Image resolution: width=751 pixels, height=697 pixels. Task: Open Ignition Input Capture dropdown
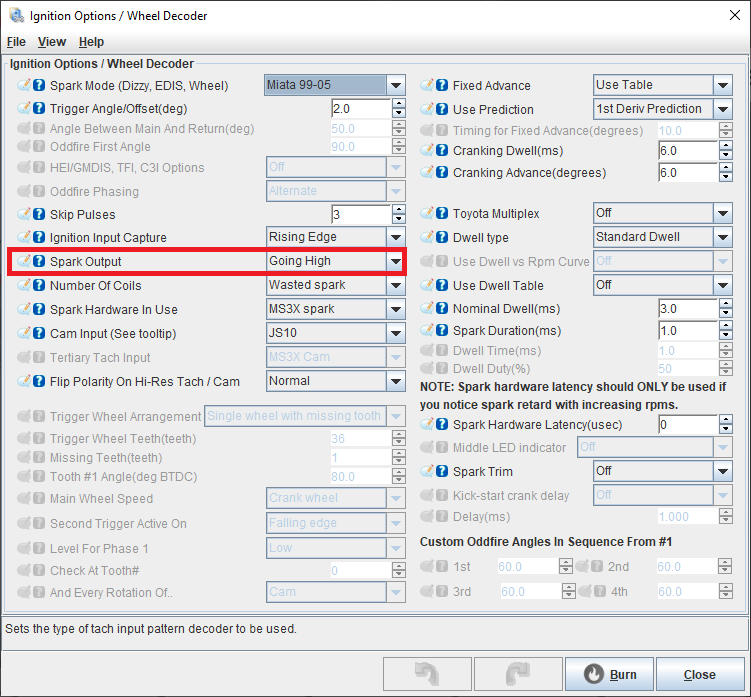[x=396, y=237]
